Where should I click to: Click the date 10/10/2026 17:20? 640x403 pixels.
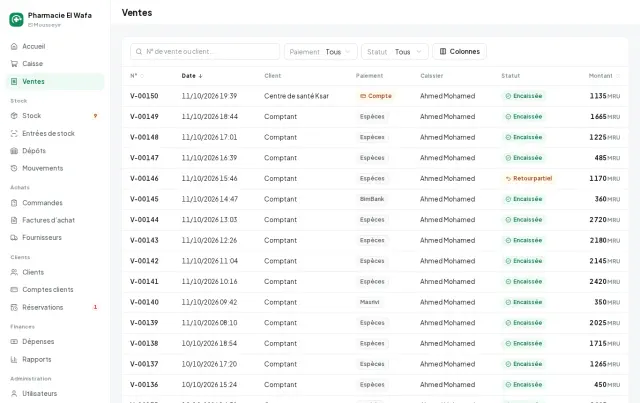pos(209,364)
